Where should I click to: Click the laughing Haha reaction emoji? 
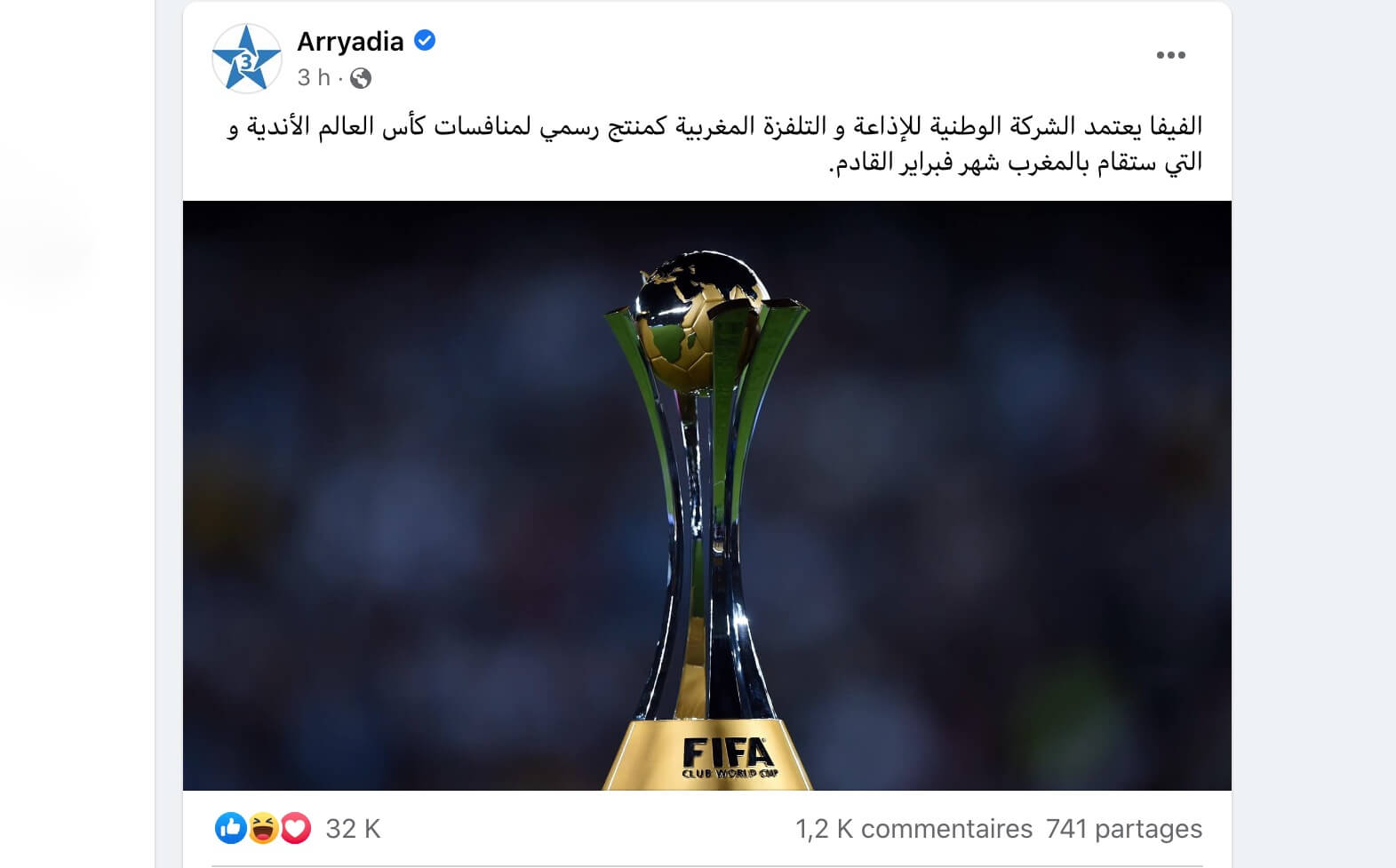263,828
